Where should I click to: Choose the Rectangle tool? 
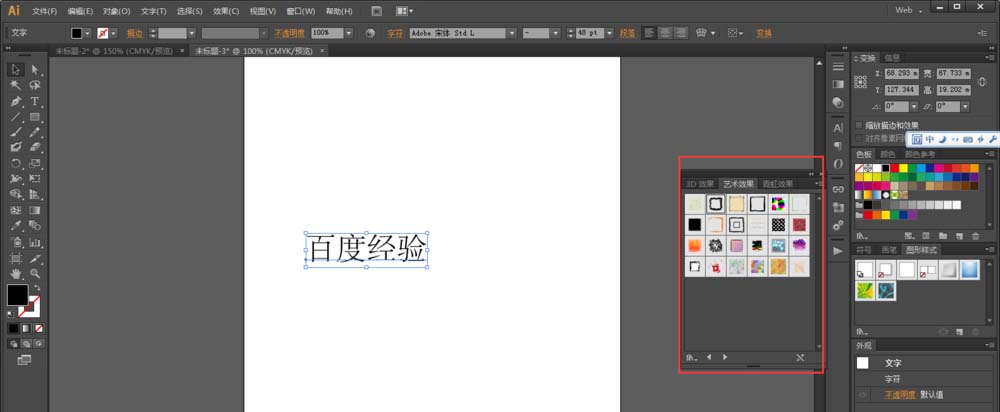point(35,117)
